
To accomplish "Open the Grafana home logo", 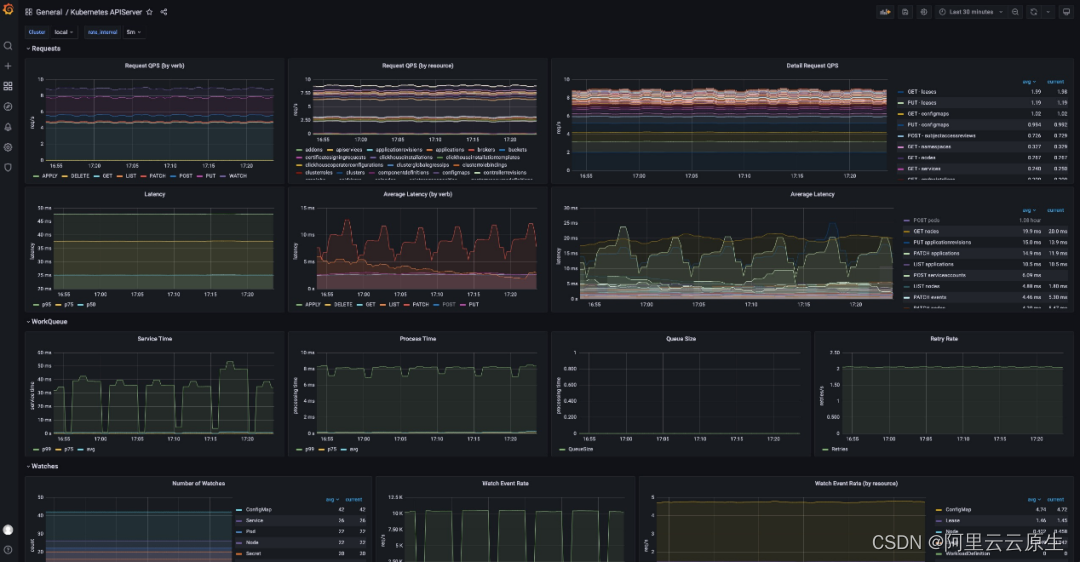I will click(8, 10).
